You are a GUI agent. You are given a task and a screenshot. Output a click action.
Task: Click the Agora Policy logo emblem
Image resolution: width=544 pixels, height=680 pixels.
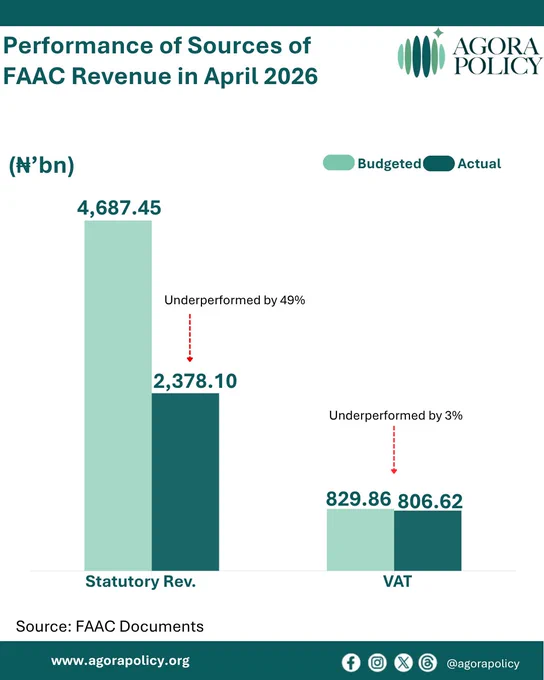[421, 54]
